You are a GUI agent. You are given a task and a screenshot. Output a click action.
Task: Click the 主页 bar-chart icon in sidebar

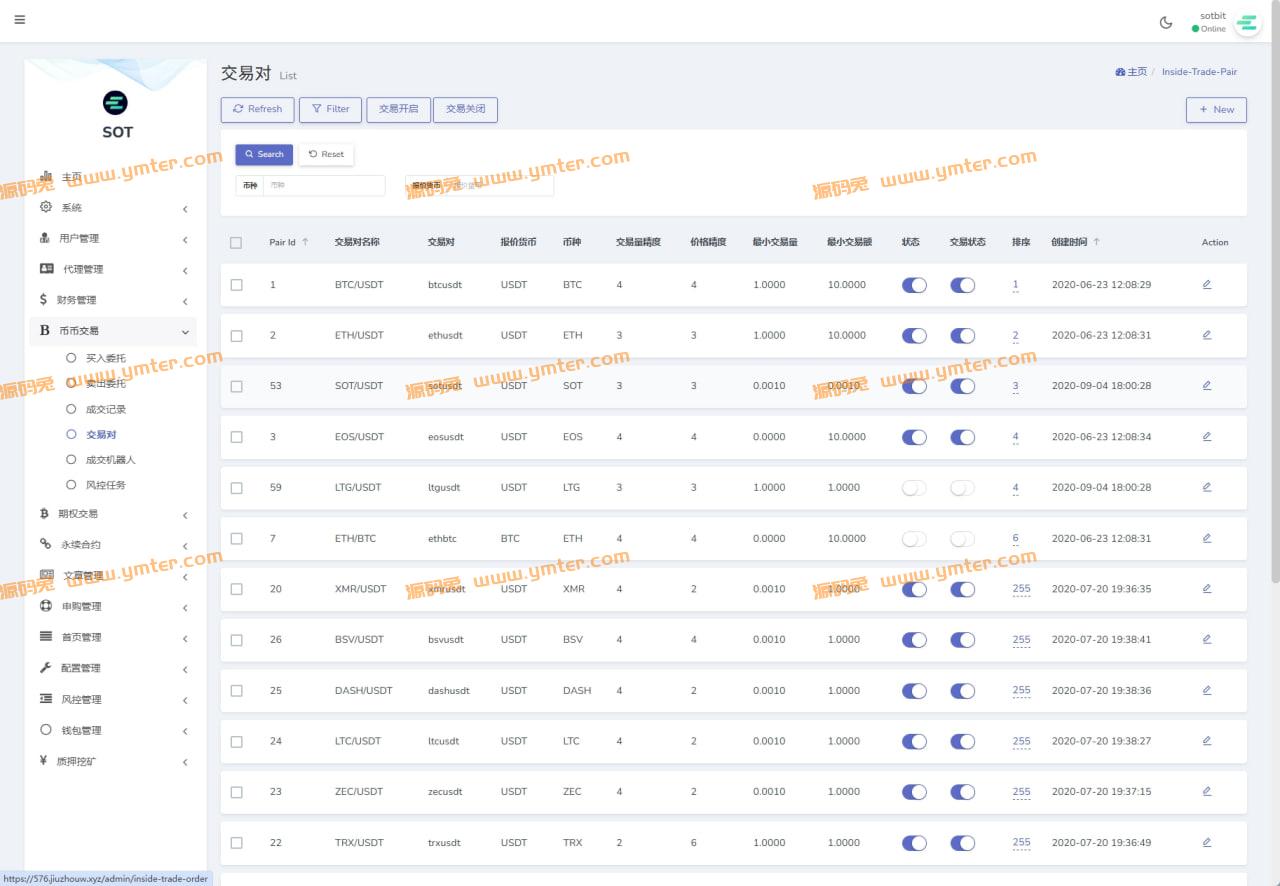coord(45,176)
